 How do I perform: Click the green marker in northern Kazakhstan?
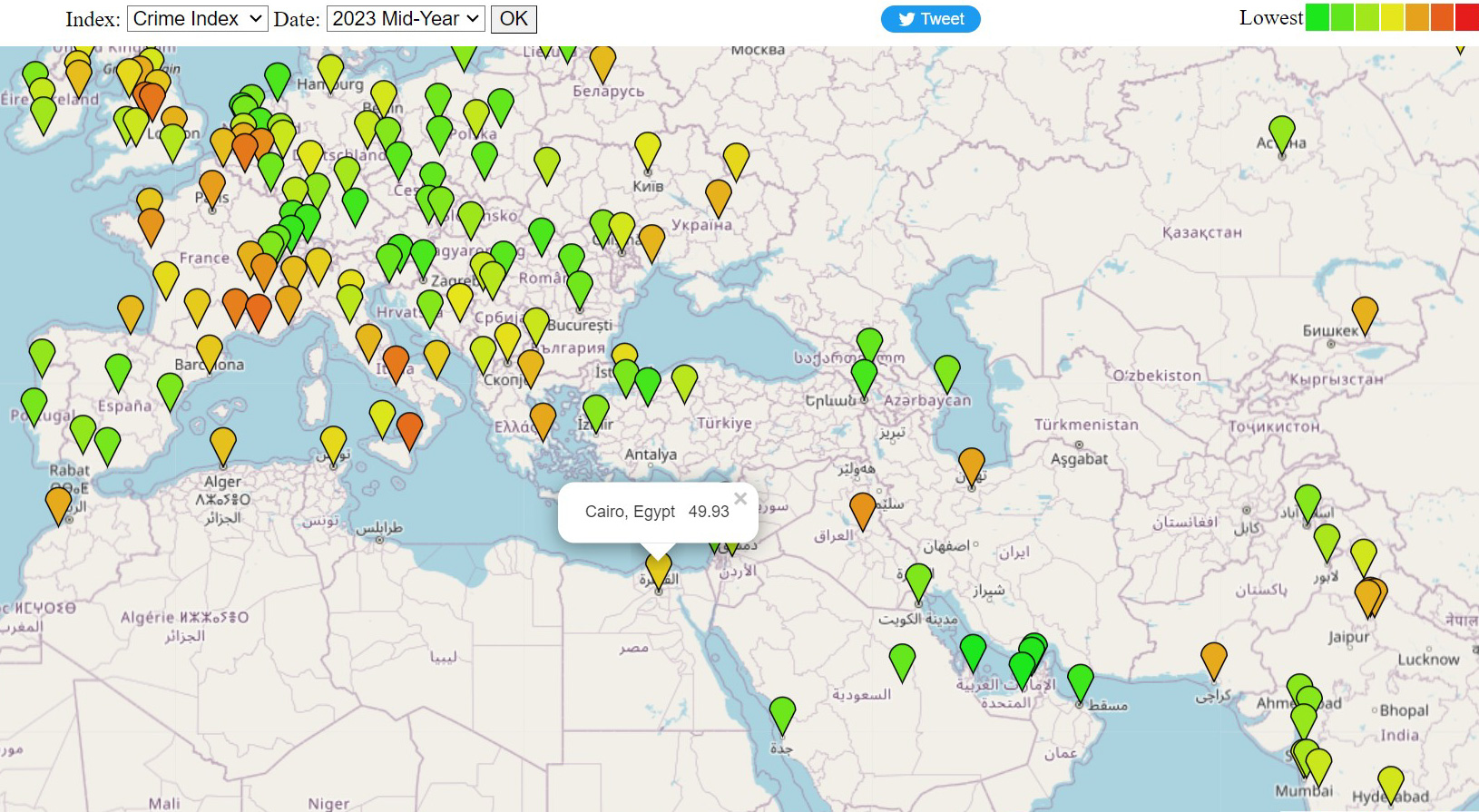pos(1281,133)
